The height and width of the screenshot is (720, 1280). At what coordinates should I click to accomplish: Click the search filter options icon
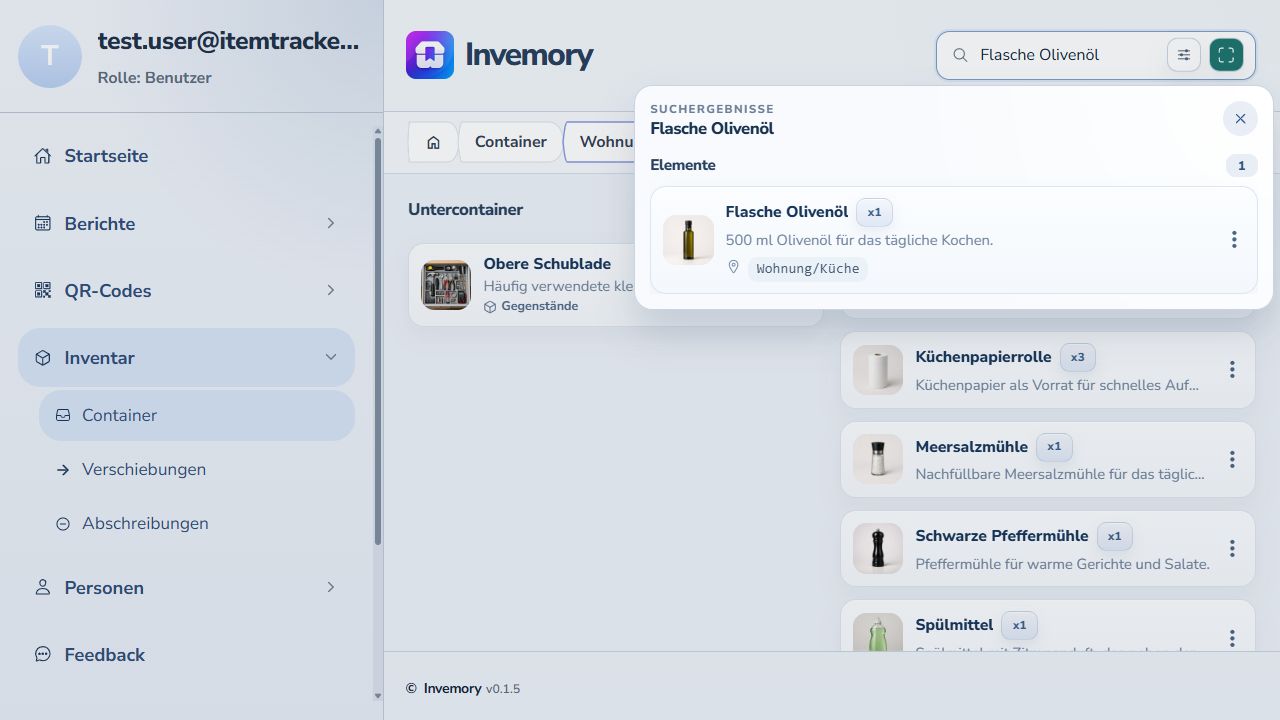1184,55
